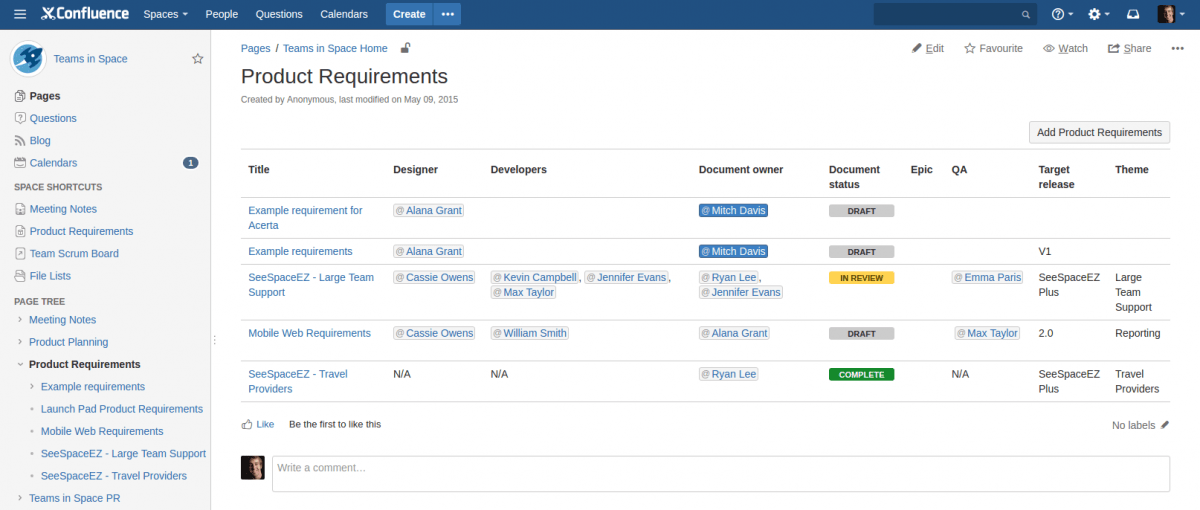Click the Like link below the table

click(x=265, y=424)
